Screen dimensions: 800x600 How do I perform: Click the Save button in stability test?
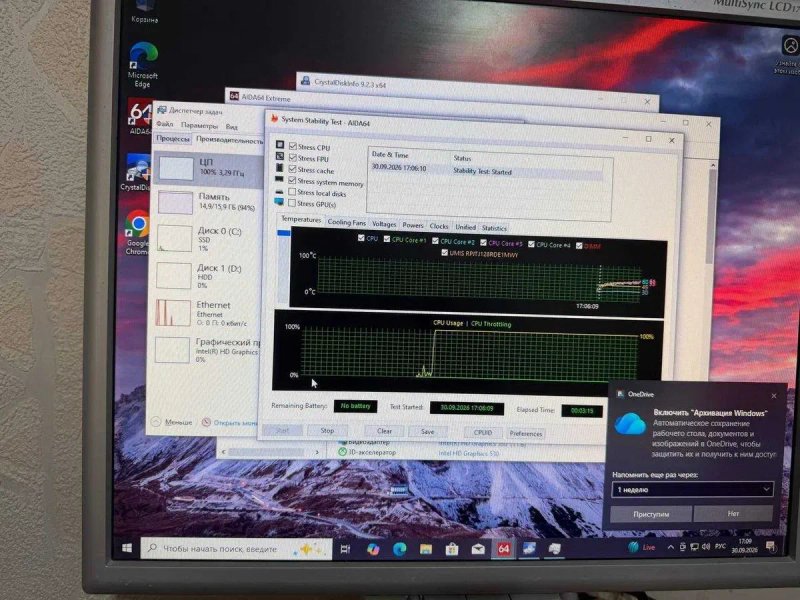428,432
